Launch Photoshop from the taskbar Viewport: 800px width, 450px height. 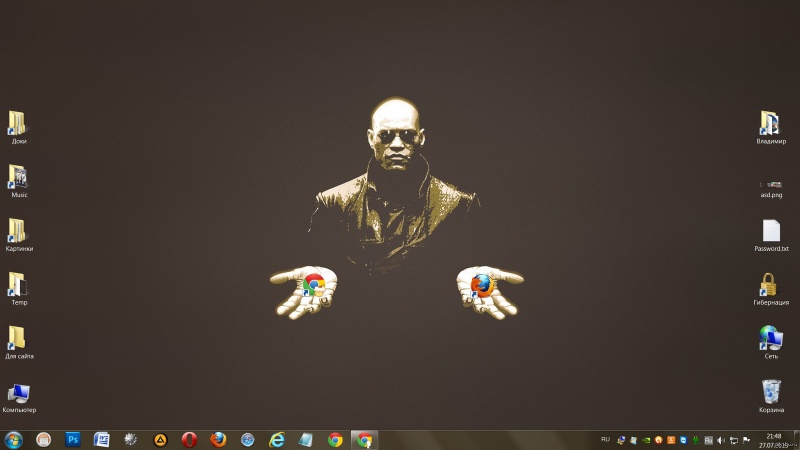(x=73, y=439)
